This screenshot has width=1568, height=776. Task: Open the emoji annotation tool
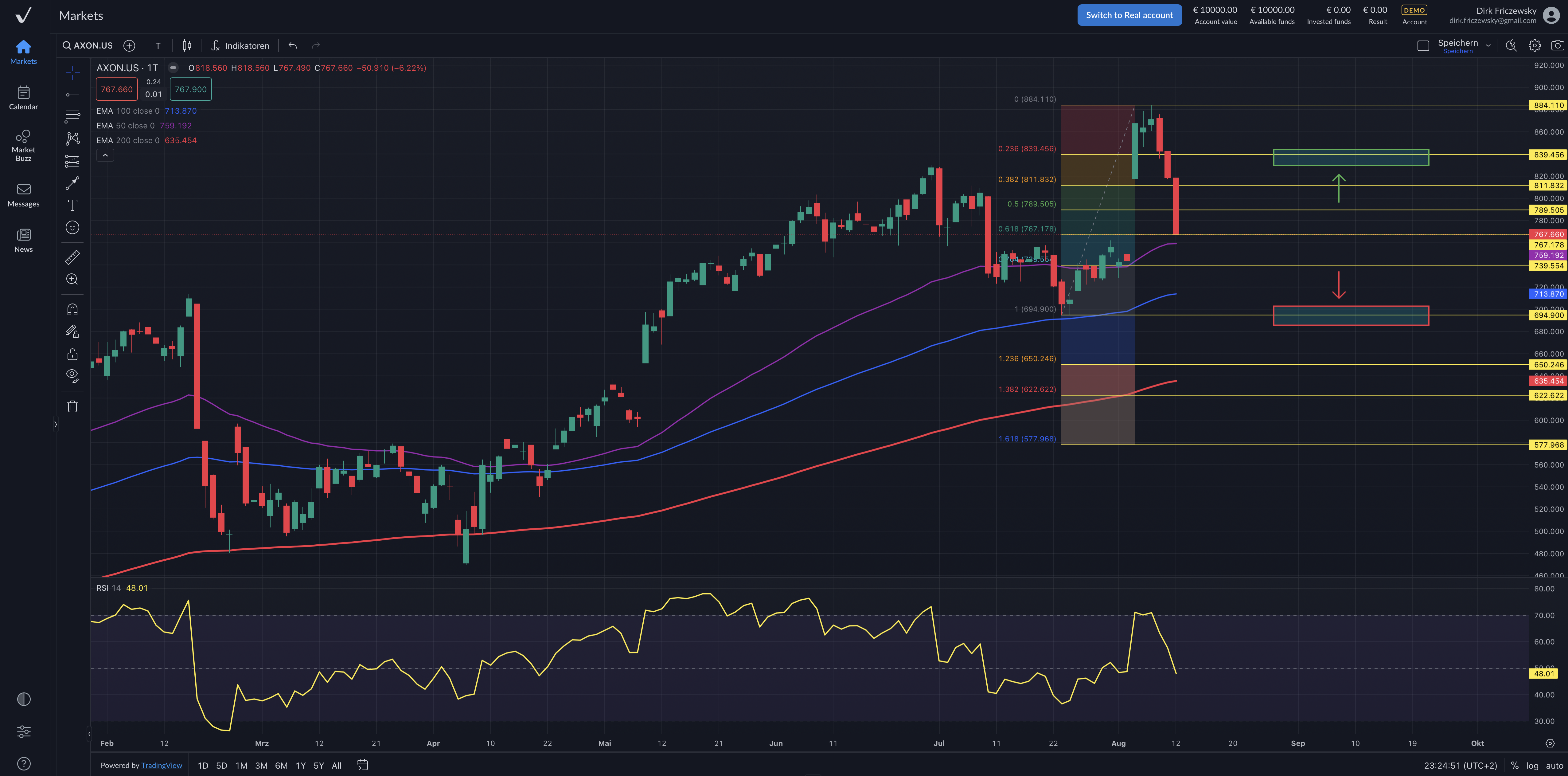tap(72, 227)
